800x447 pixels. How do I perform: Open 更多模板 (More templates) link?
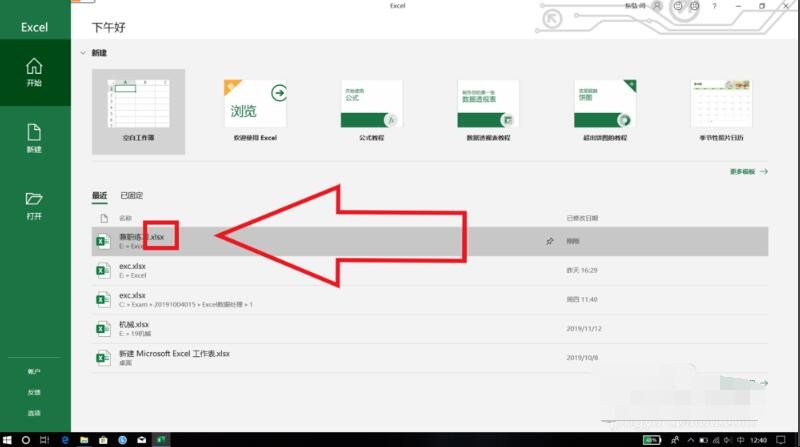[748, 172]
